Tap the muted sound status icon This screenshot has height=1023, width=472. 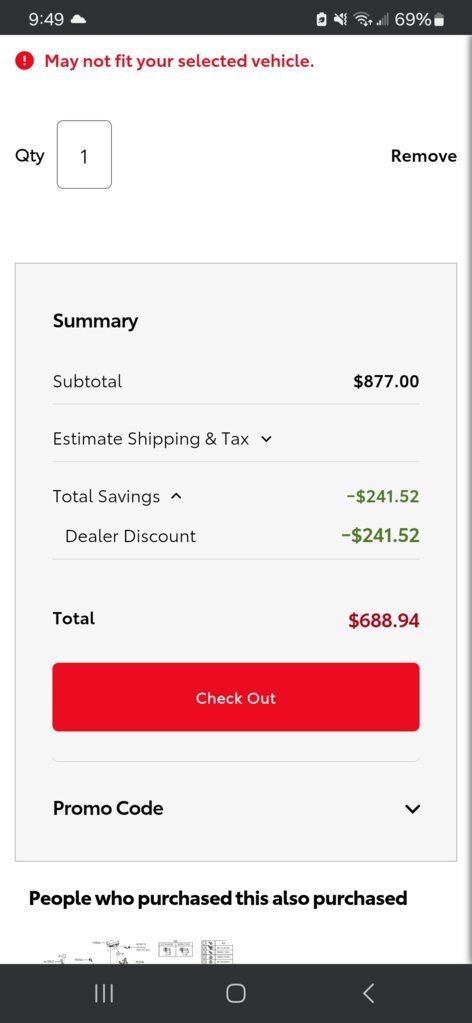340,20
